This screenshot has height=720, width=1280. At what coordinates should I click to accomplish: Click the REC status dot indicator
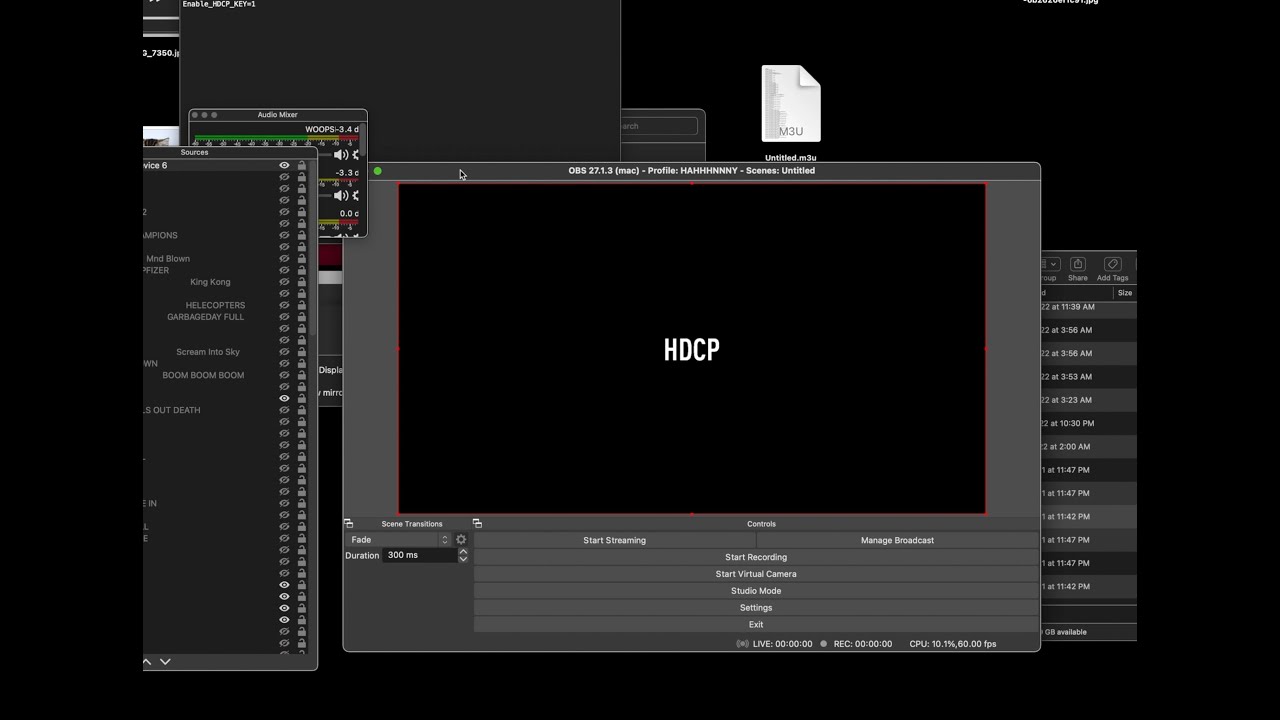tap(824, 644)
